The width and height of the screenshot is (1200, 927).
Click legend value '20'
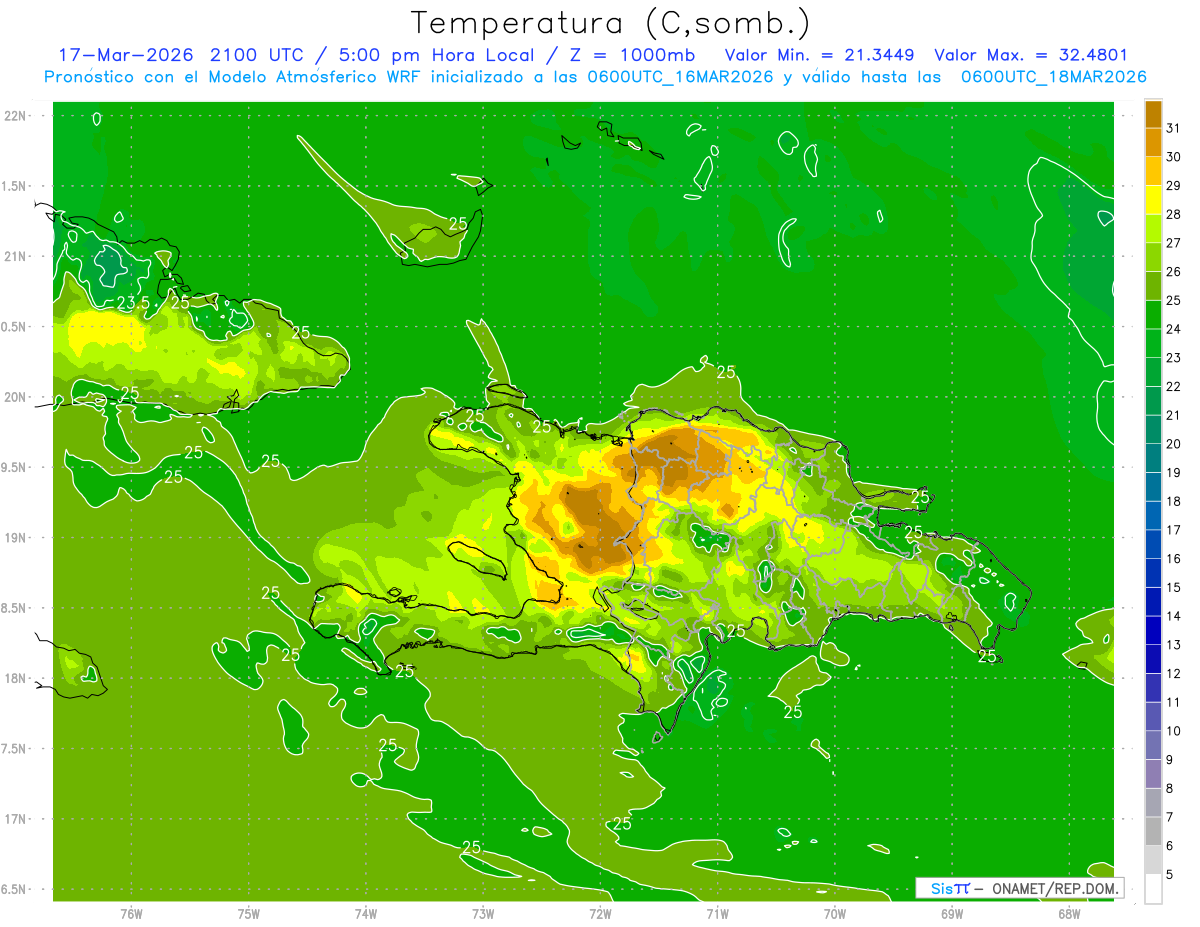point(1173,444)
